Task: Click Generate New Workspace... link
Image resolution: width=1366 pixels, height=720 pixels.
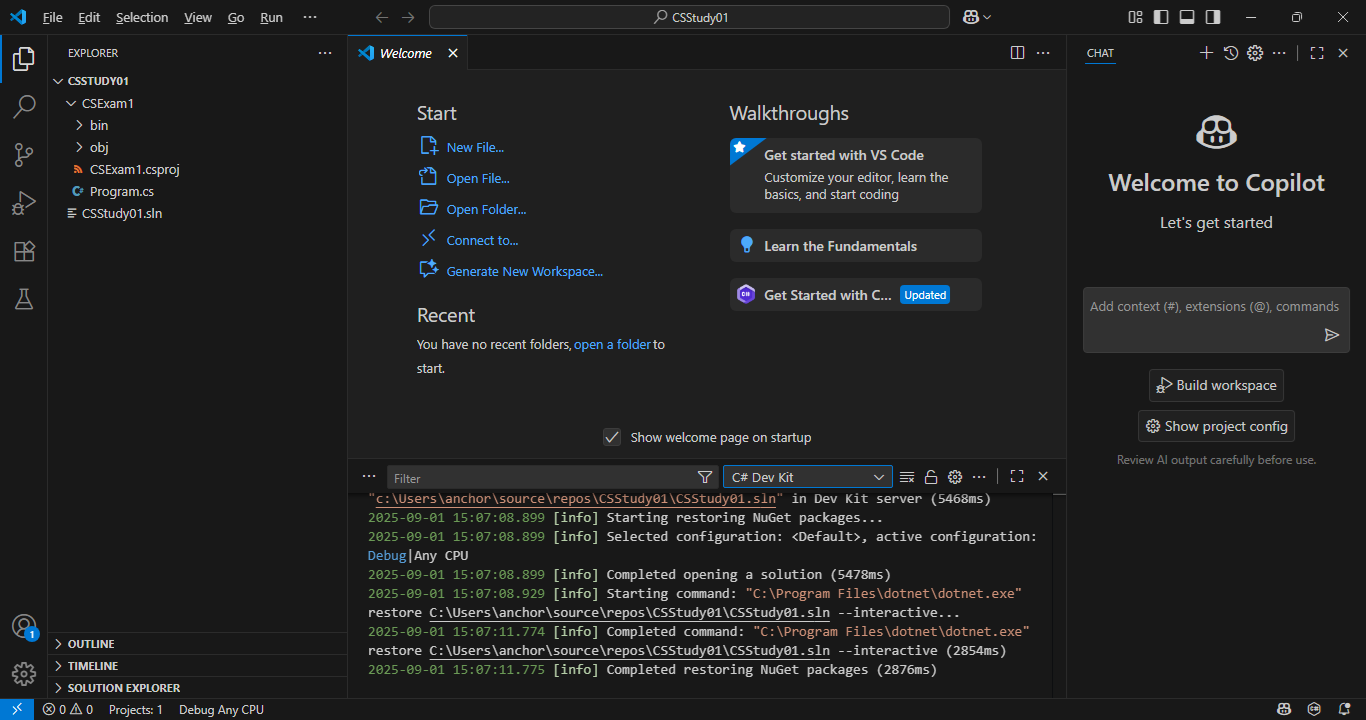Action: click(525, 271)
